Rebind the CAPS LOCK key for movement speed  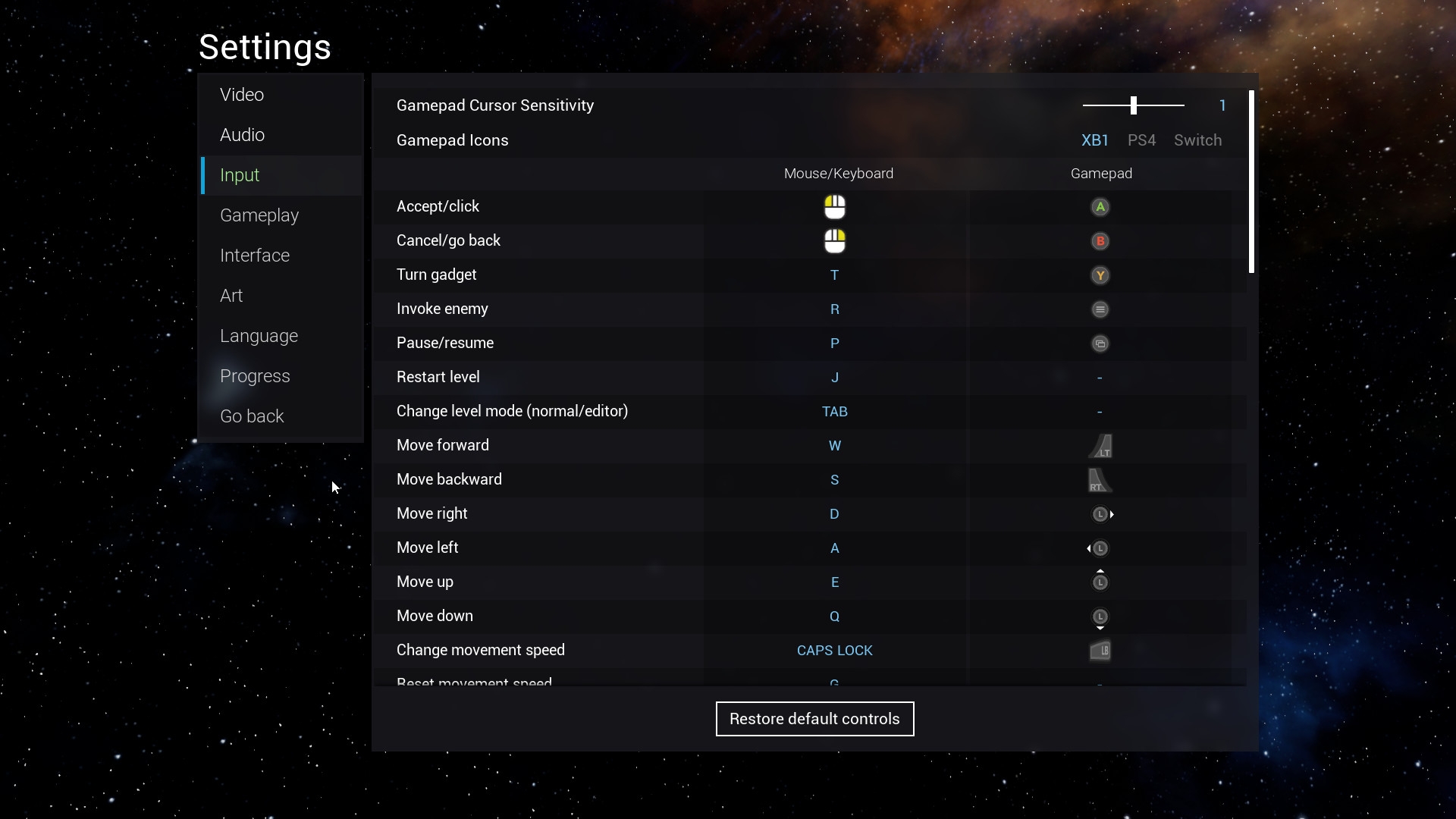[834, 651]
